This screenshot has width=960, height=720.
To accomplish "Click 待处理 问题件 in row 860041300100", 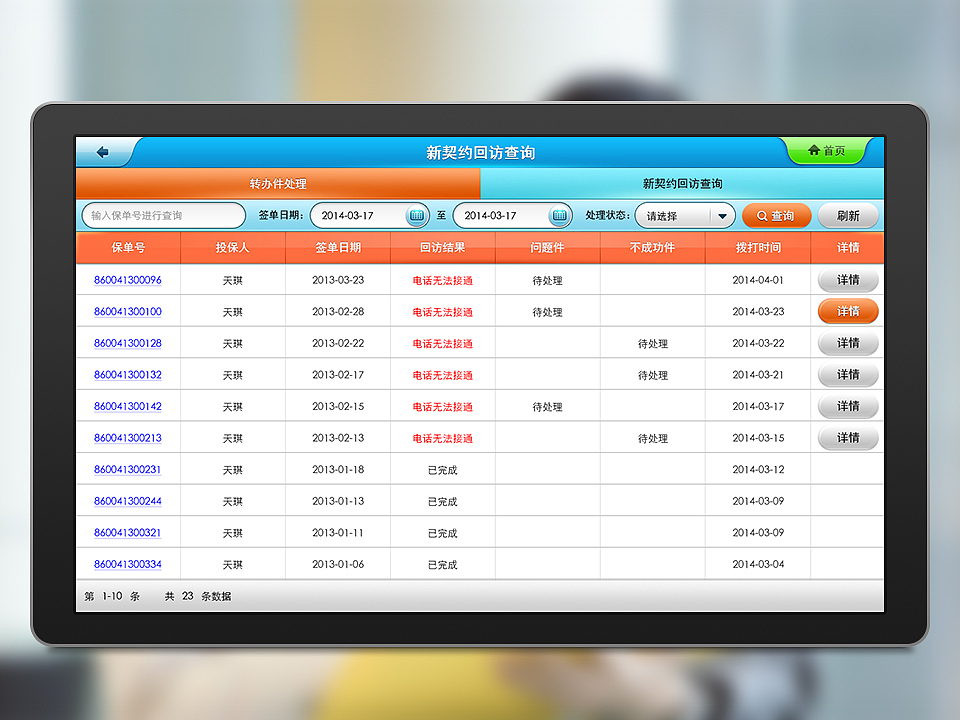I will click(x=547, y=312).
